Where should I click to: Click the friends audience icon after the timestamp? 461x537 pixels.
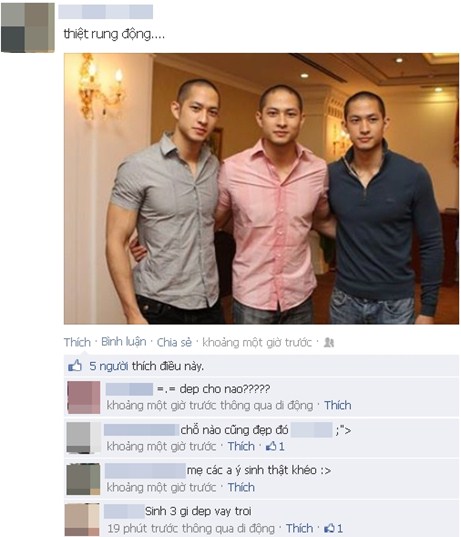[329, 342]
